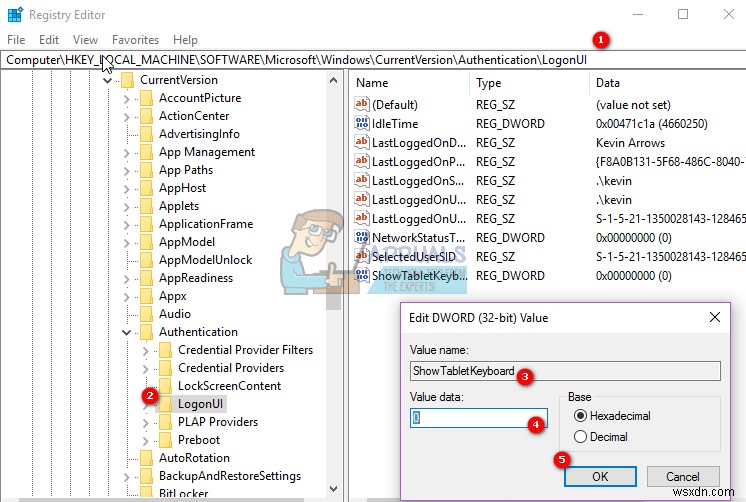This screenshot has height=502, width=746.
Task: Select the AppReadiness tree key
Action: click(196, 278)
